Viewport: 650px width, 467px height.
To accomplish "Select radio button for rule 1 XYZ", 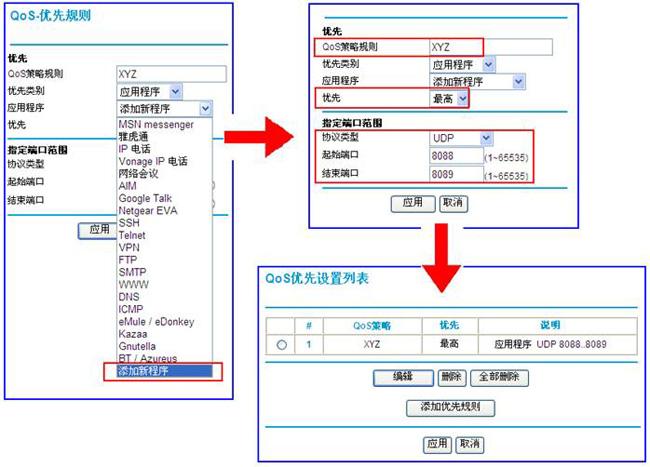I will (x=281, y=344).
